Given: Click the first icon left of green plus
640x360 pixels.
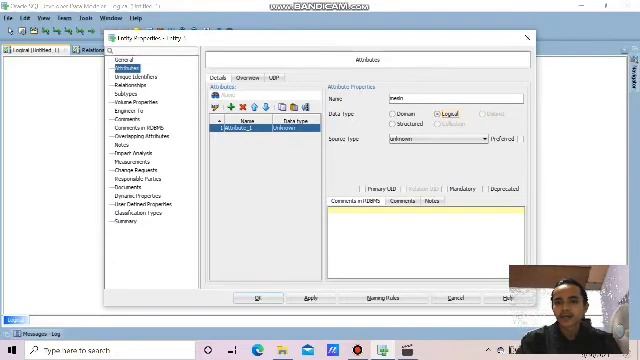Looking at the screenshot, I should (215, 107).
